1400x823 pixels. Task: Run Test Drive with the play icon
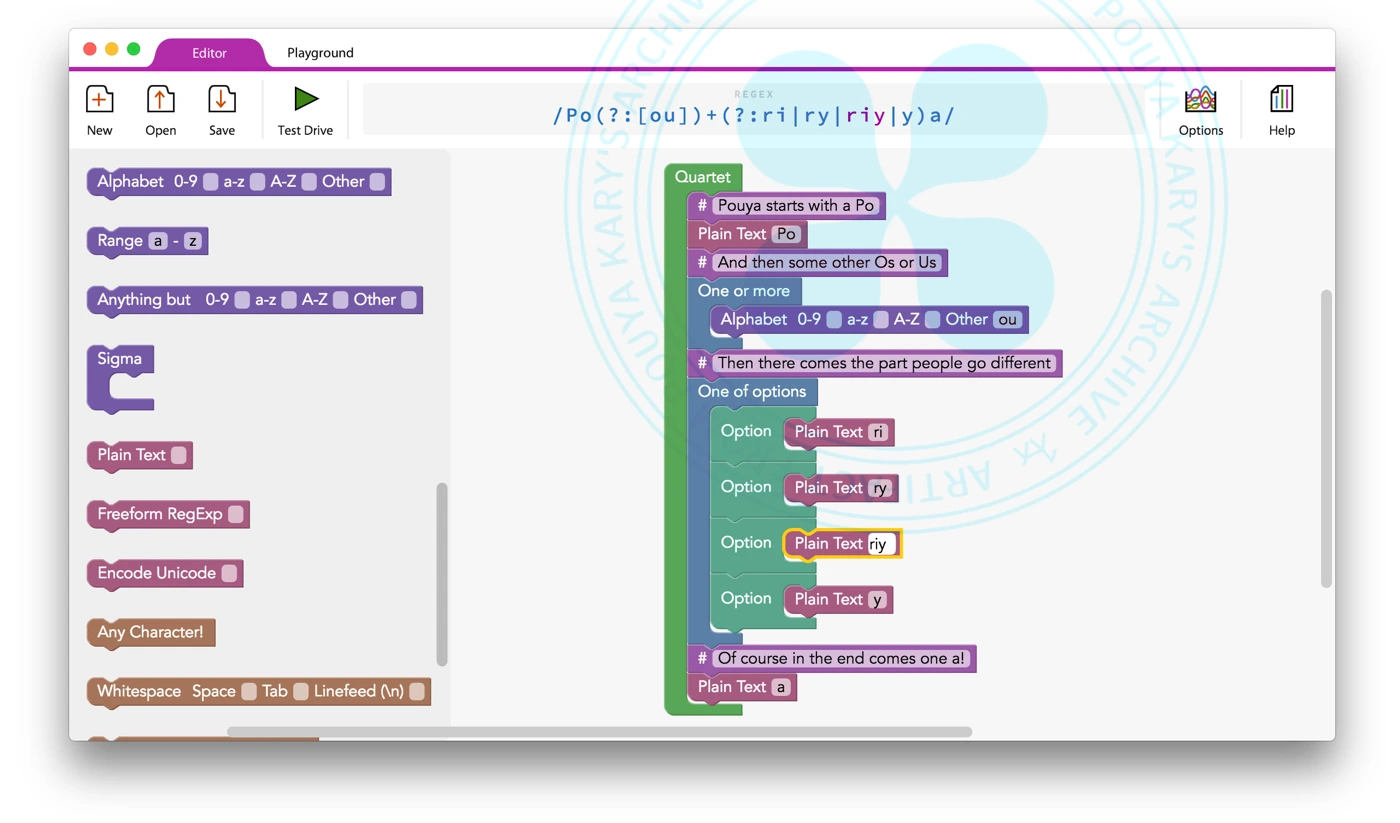(x=305, y=99)
